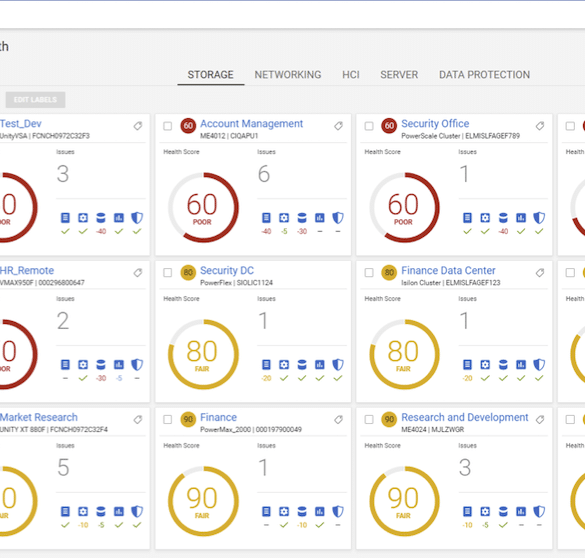Click the label tag icon on Finance Data Center card
585x558 pixels.
tap(539, 273)
